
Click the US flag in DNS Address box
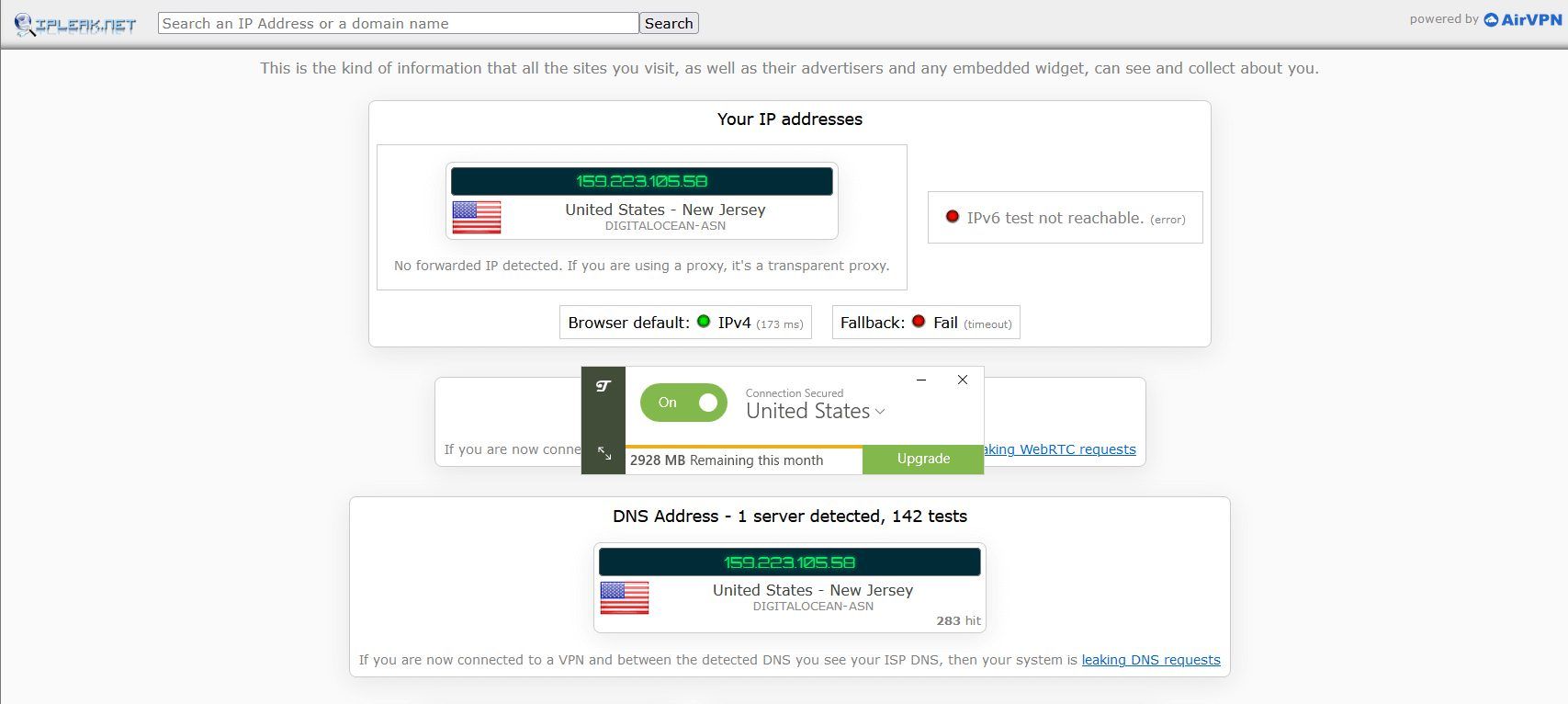pos(625,598)
